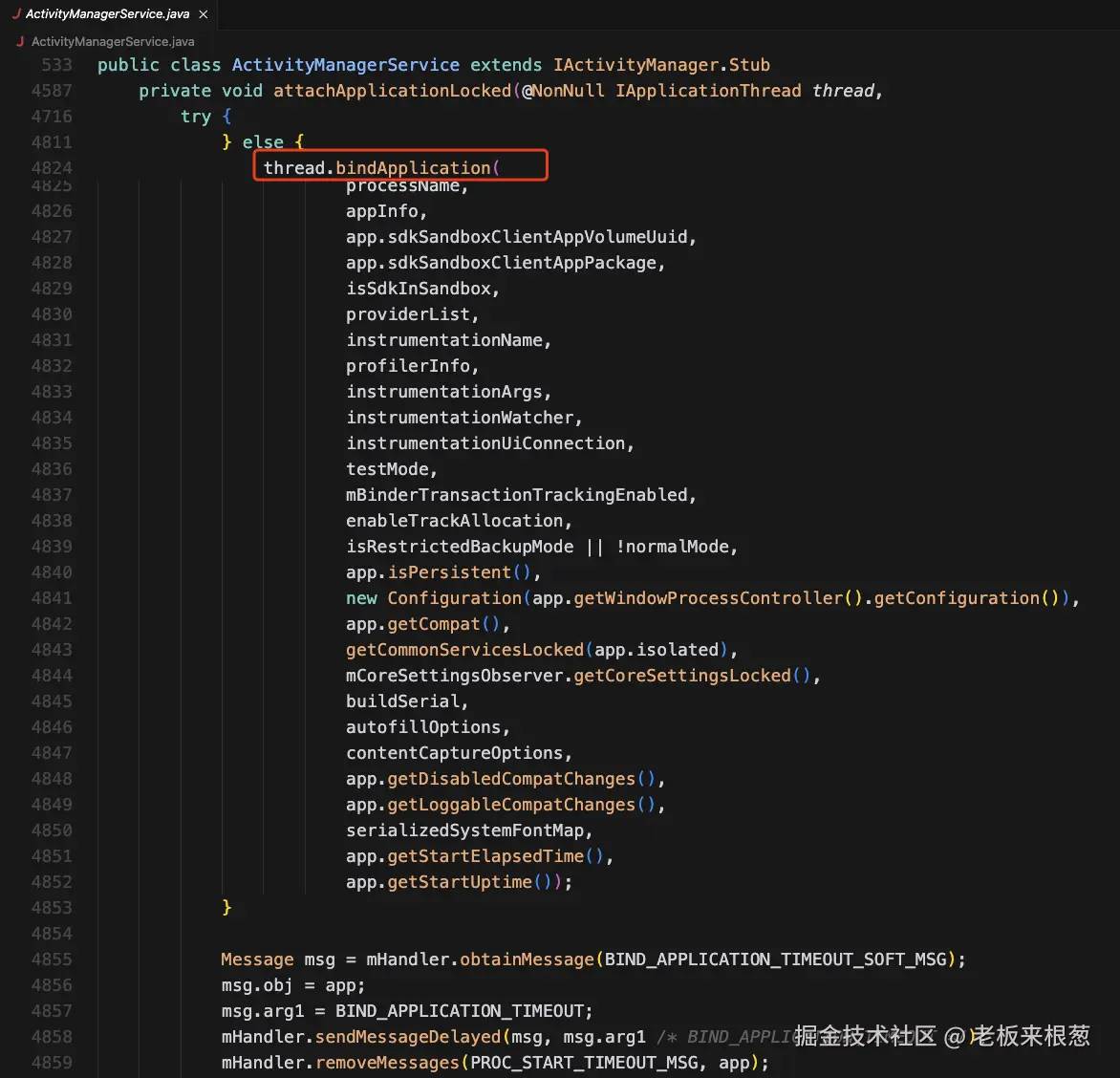Click isPersistent method call
The height and width of the screenshot is (1078, 1120).
pyautogui.click(x=449, y=572)
